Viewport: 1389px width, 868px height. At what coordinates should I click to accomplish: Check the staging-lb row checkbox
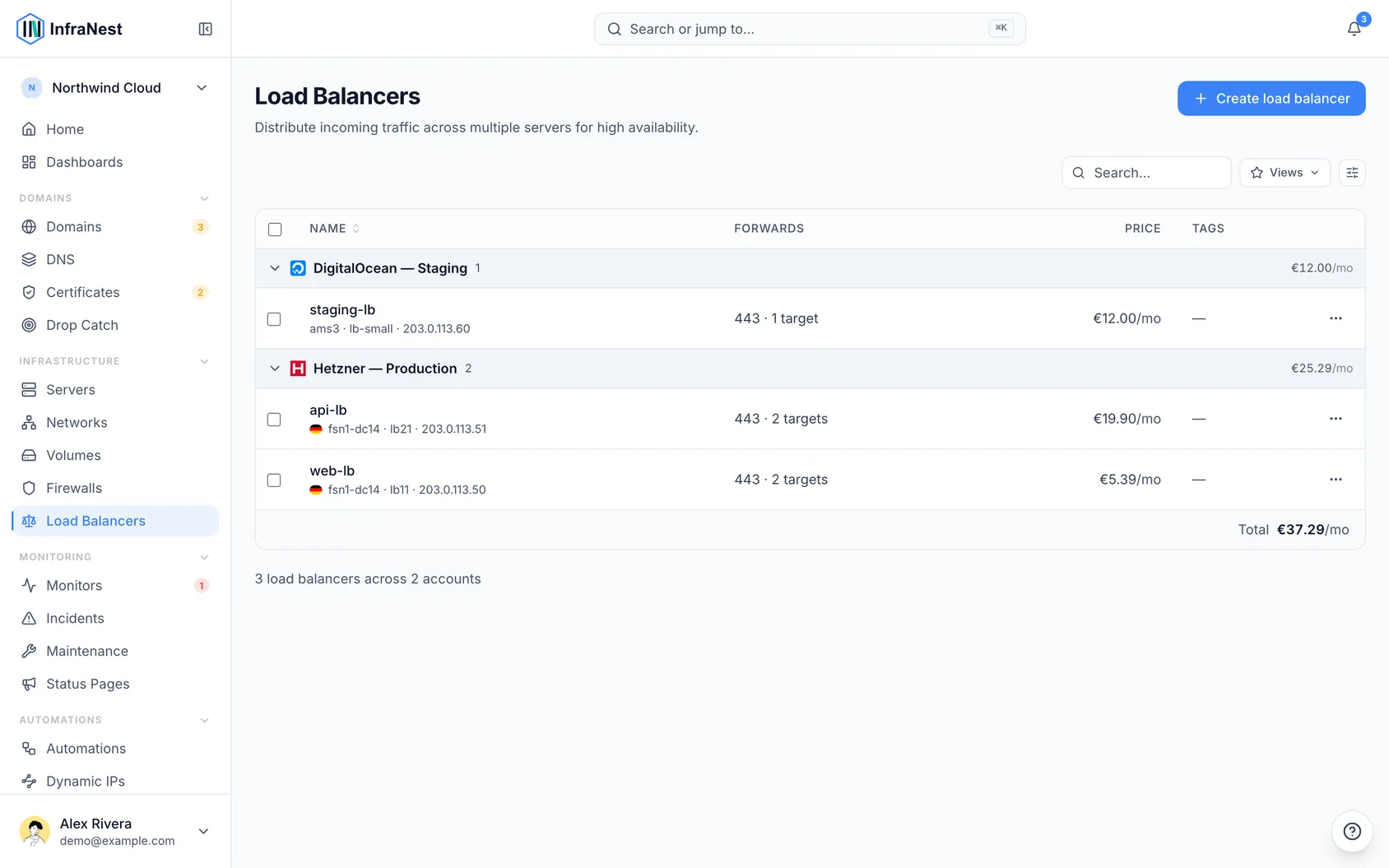[x=274, y=319]
